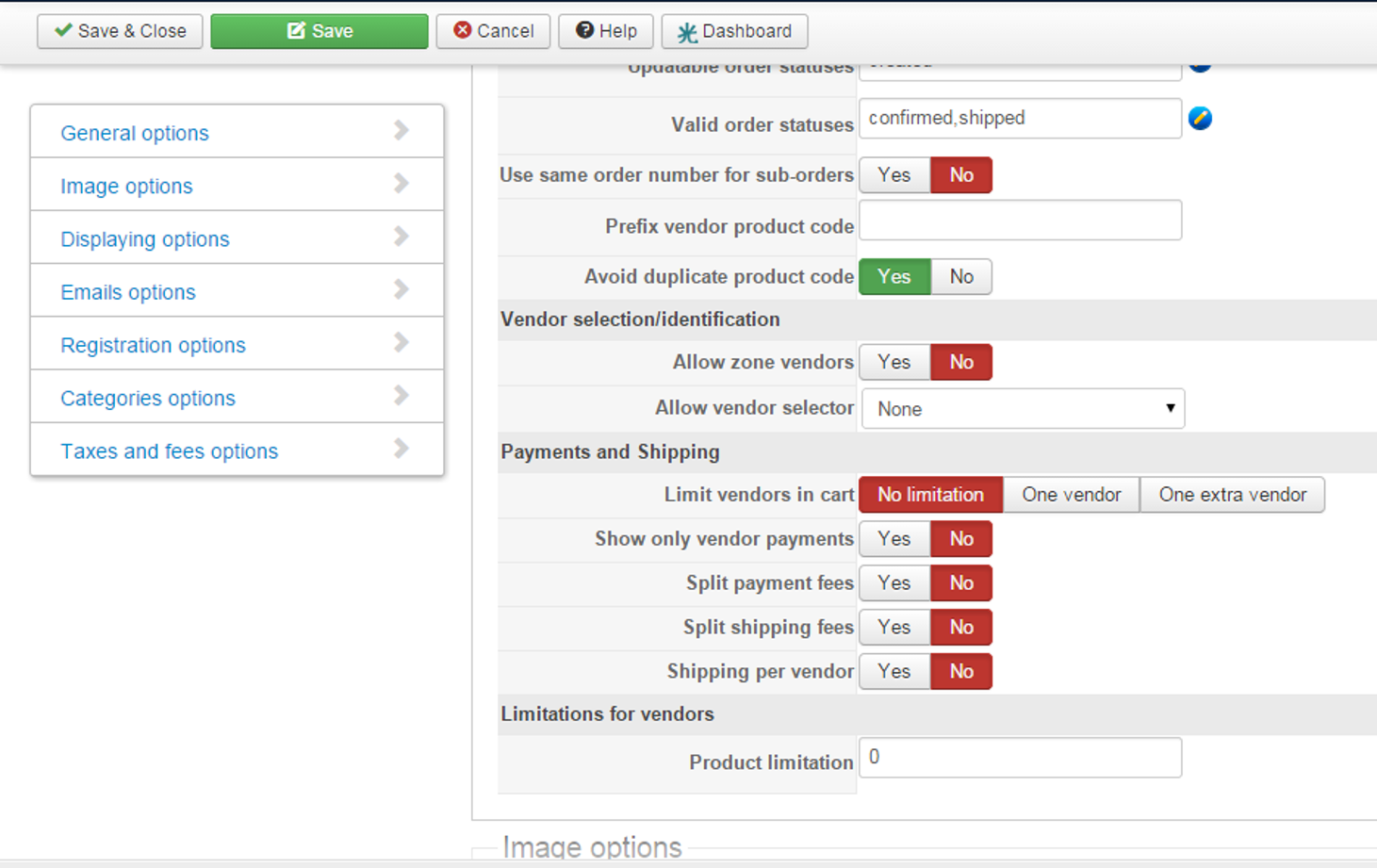1377x868 pixels.
Task: Click the edit pencil icon on Save button
Action: point(296,31)
